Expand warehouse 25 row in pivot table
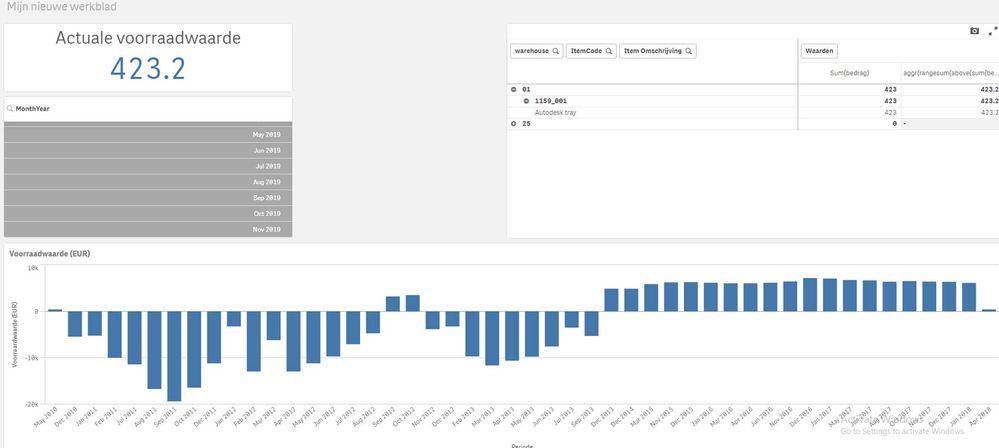 (x=514, y=124)
